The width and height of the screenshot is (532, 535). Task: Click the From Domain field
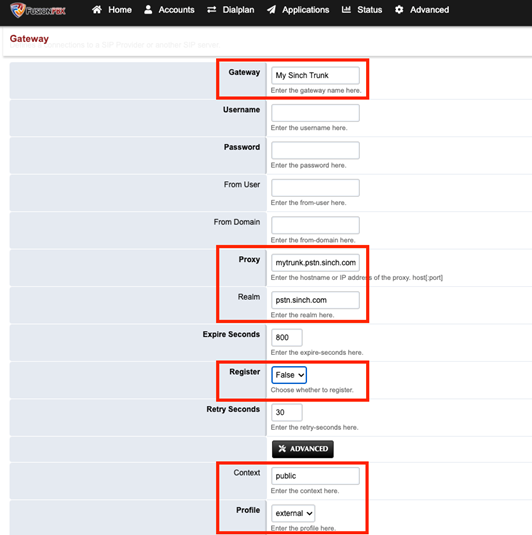pyautogui.click(x=315, y=225)
